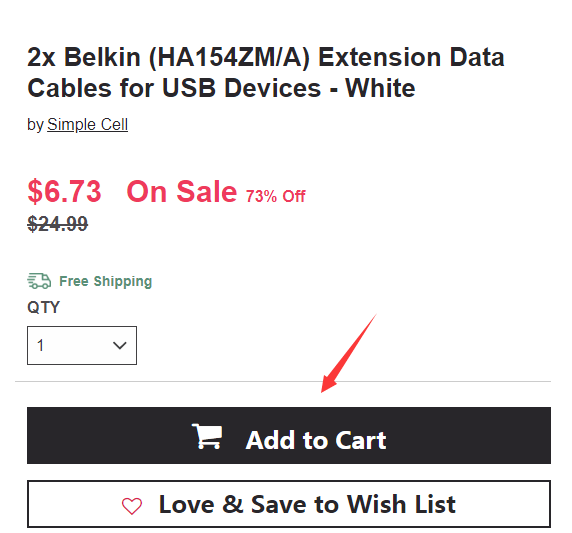
Task: Click the heart icon on wish list button
Action: tap(132, 506)
